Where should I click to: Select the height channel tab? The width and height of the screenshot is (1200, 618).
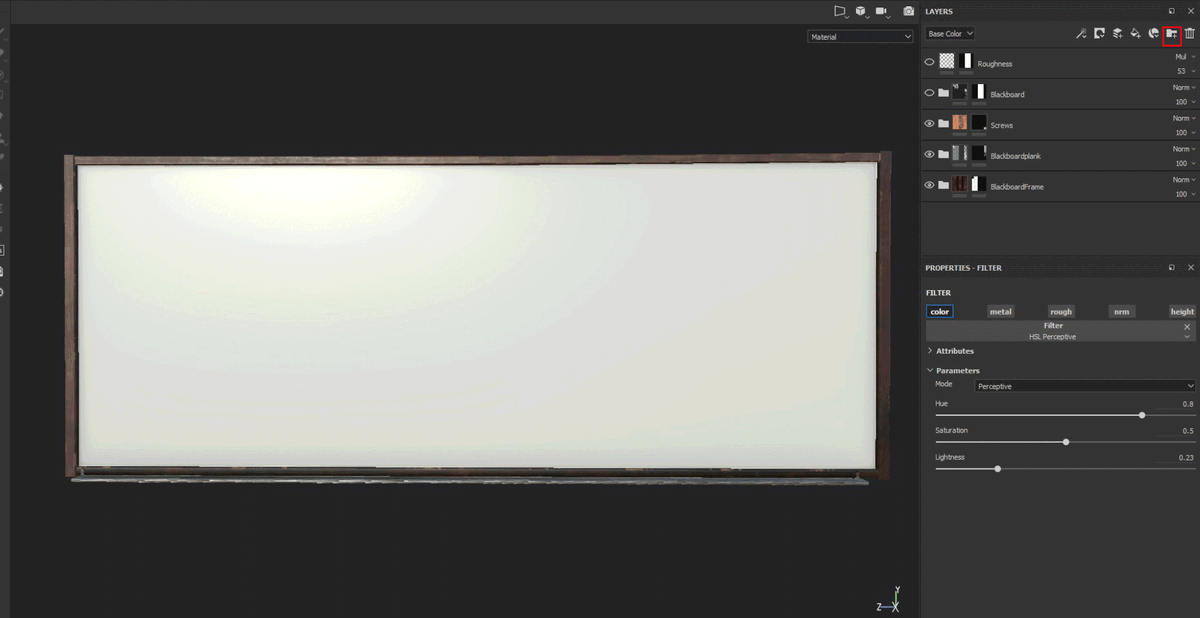pos(1182,312)
